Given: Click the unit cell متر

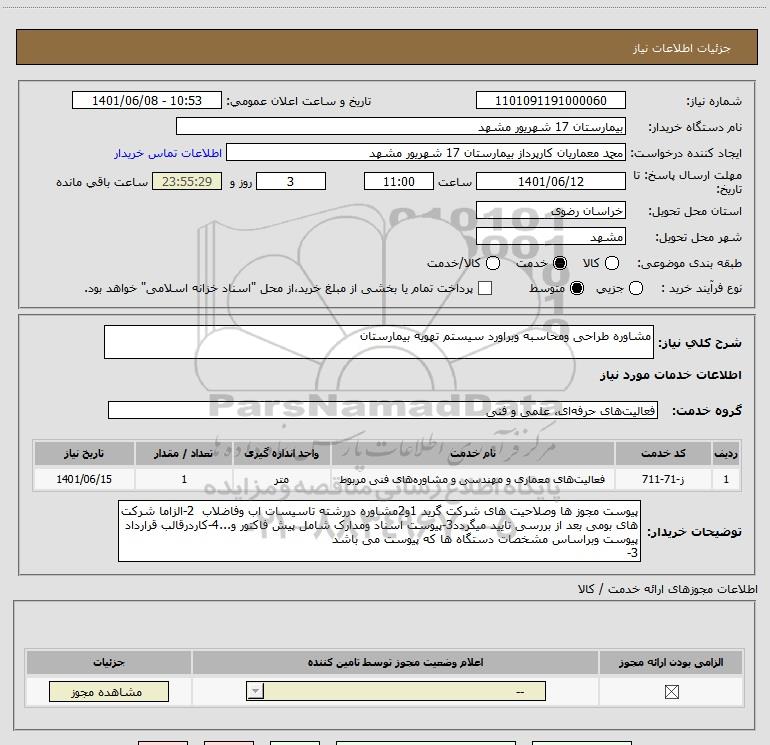Looking at the screenshot, I should point(281,479).
